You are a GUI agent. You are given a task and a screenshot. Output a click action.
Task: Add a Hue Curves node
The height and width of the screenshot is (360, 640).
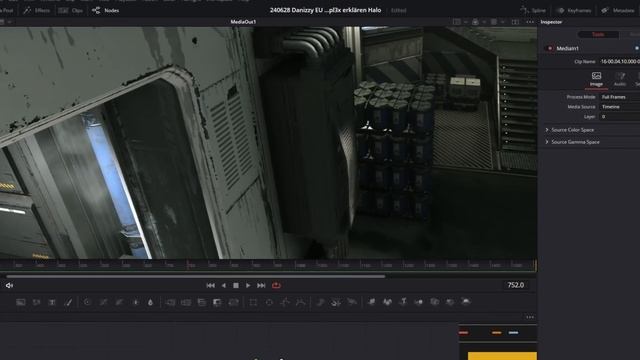[x=119, y=302]
